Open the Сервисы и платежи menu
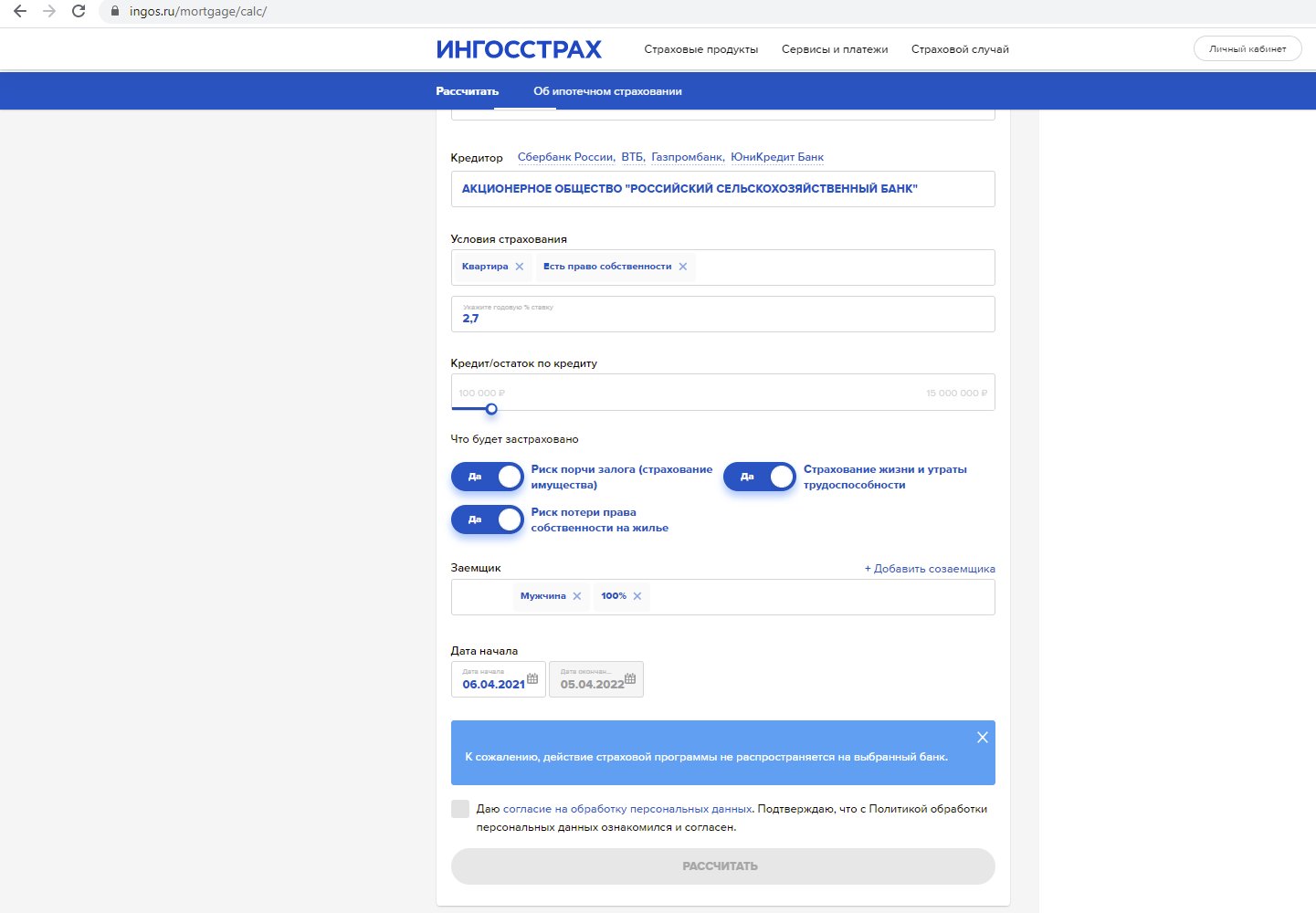The width and height of the screenshot is (1316, 913). [835, 49]
